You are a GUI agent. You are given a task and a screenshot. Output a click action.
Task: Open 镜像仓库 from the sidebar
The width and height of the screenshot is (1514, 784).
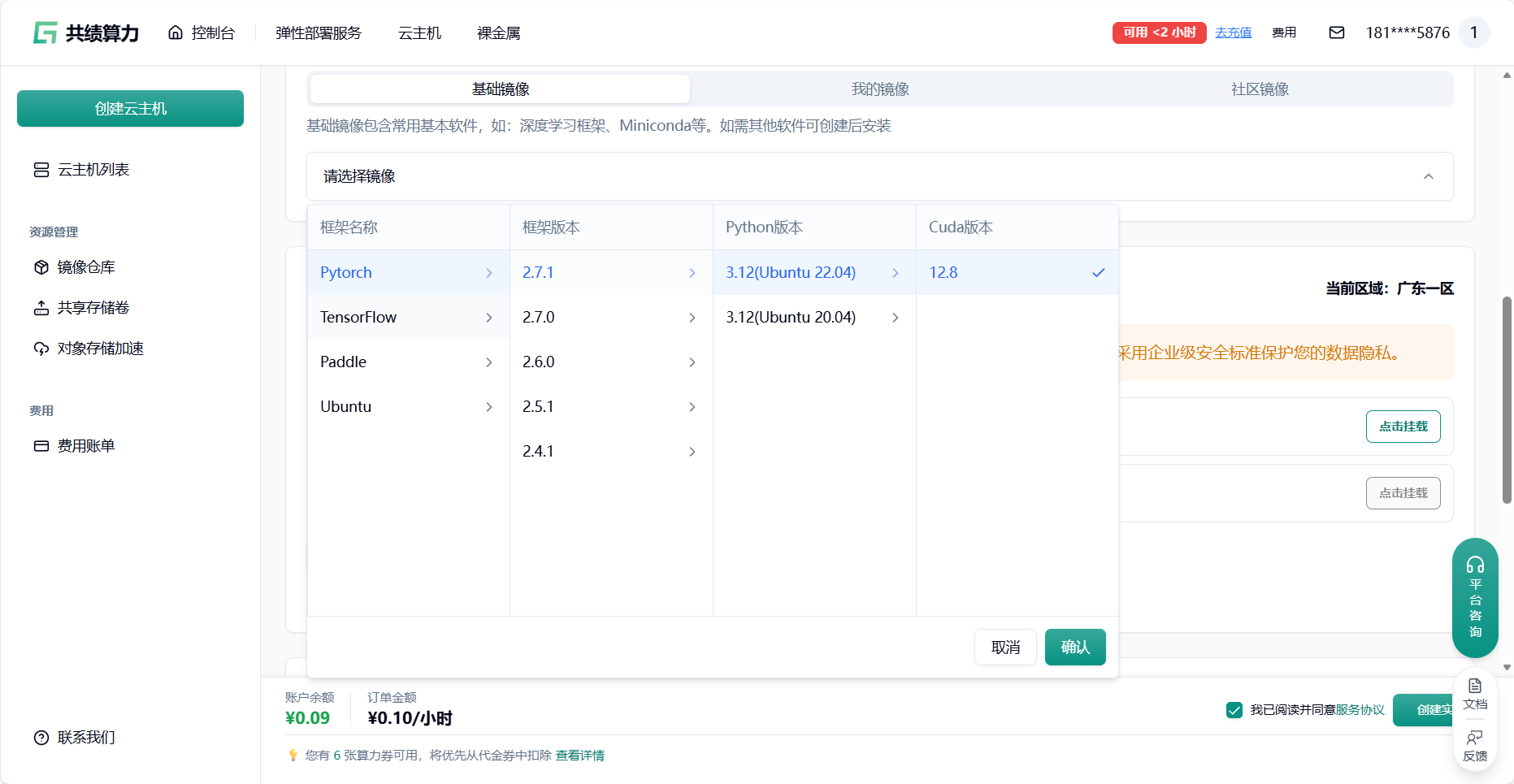(x=85, y=267)
